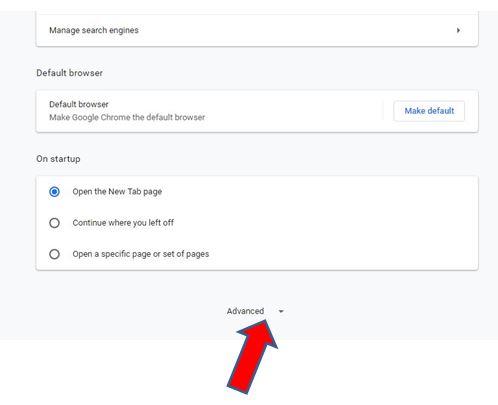Click the Make default button
498x405 pixels.
pos(429,111)
